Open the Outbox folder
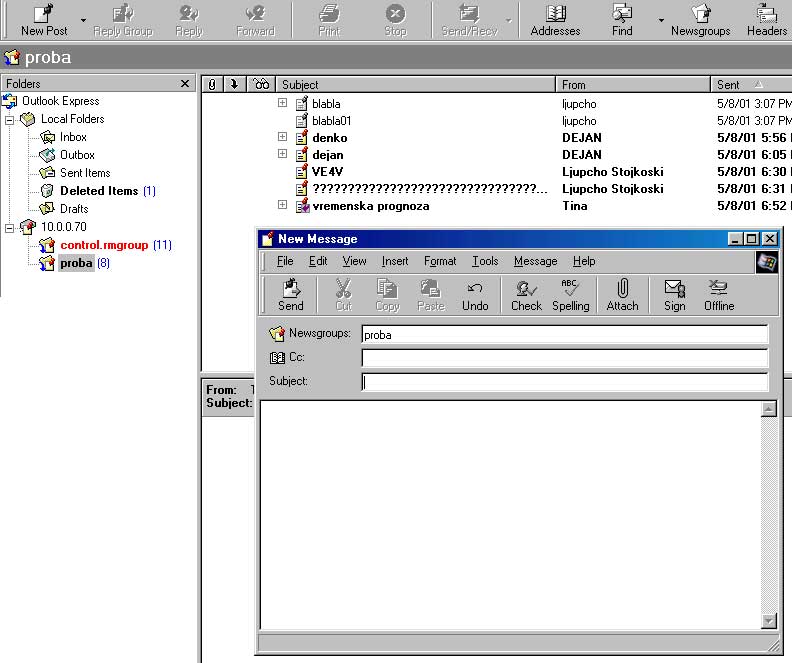 77,155
